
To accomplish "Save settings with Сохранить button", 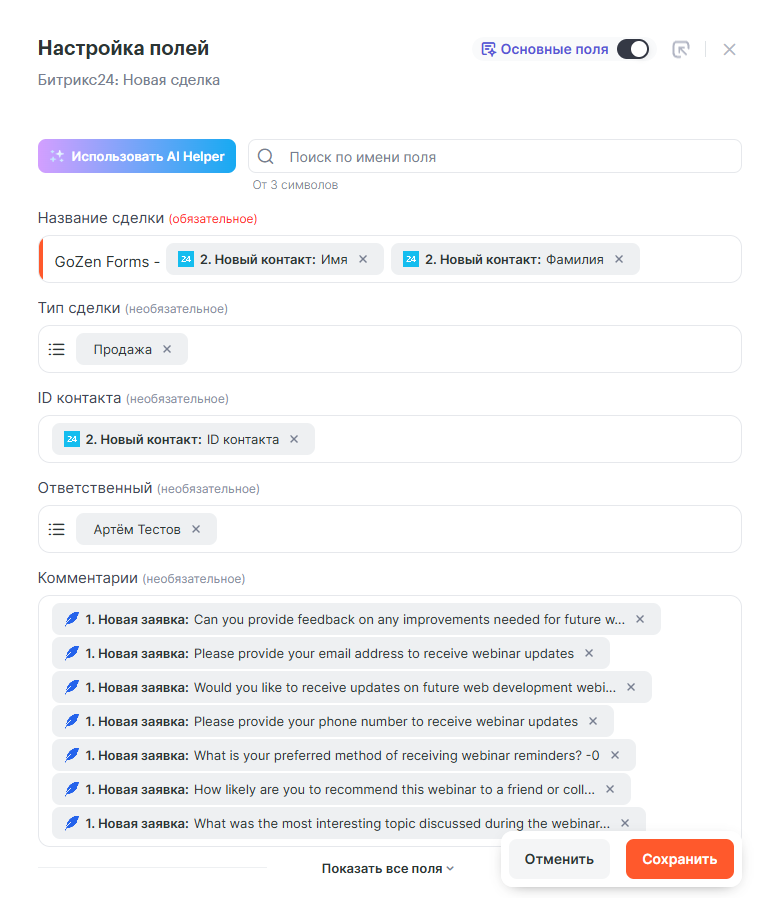I will click(680, 859).
